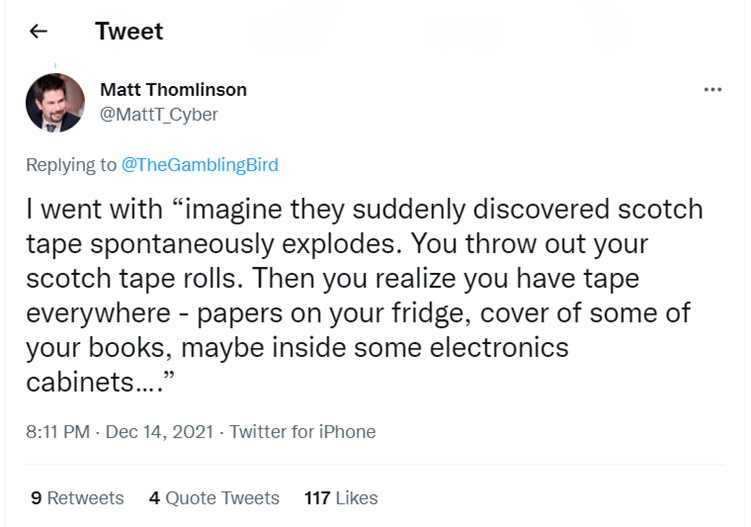Open Matt Thomlinson's profile picture
Screen dimensions: 751x527
coord(55,103)
